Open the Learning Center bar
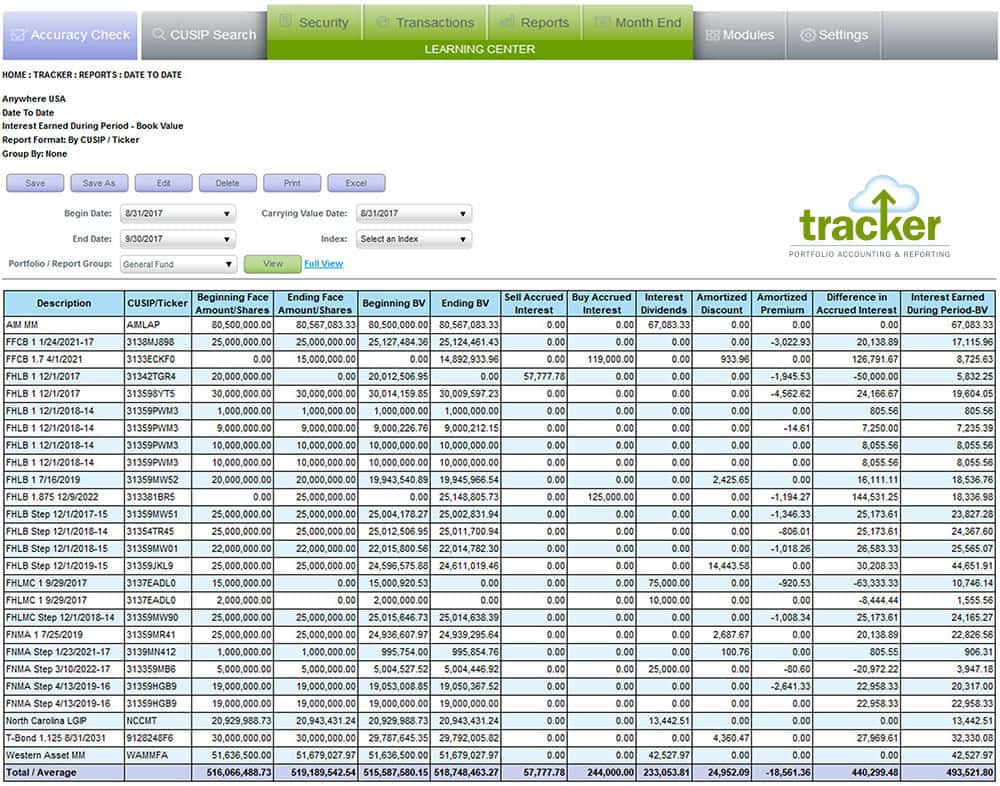The image size is (1000, 786). click(479, 49)
